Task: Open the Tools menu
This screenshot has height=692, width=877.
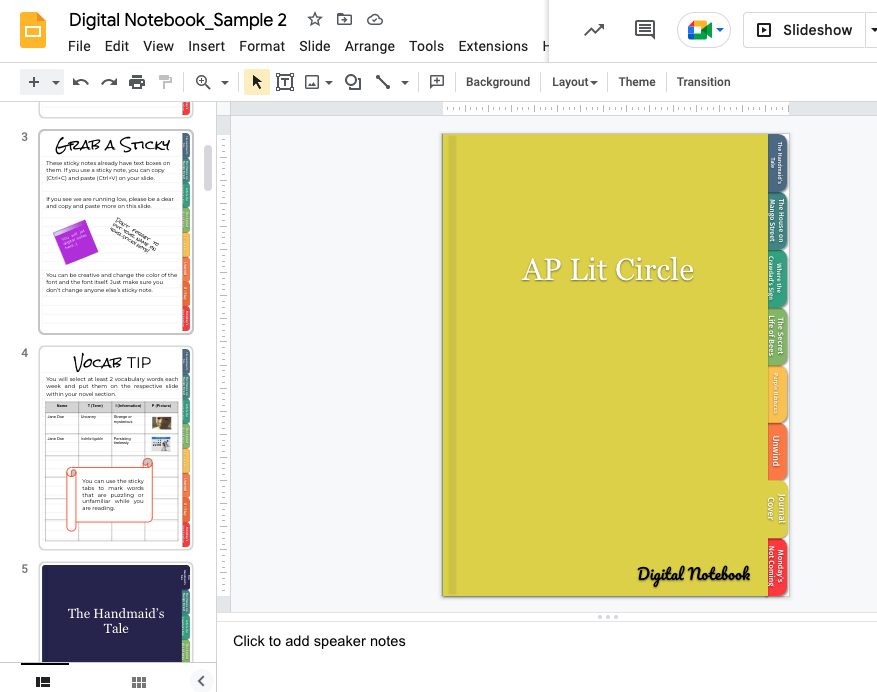Action: [x=426, y=46]
